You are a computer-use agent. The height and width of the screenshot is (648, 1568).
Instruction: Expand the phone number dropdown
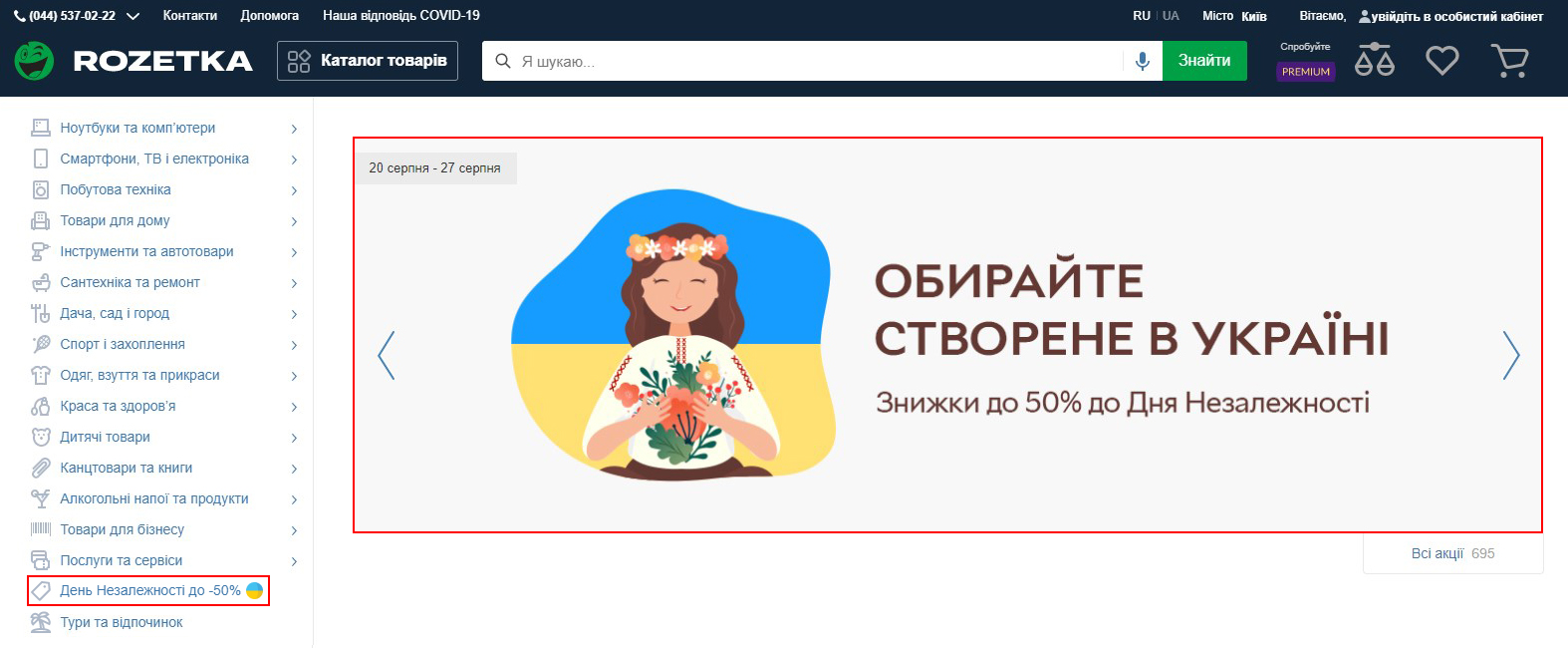pos(132,17)
